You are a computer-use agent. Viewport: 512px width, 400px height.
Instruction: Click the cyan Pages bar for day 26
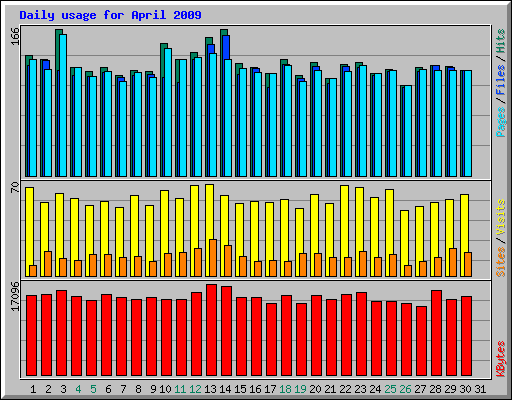pos(408,131)
